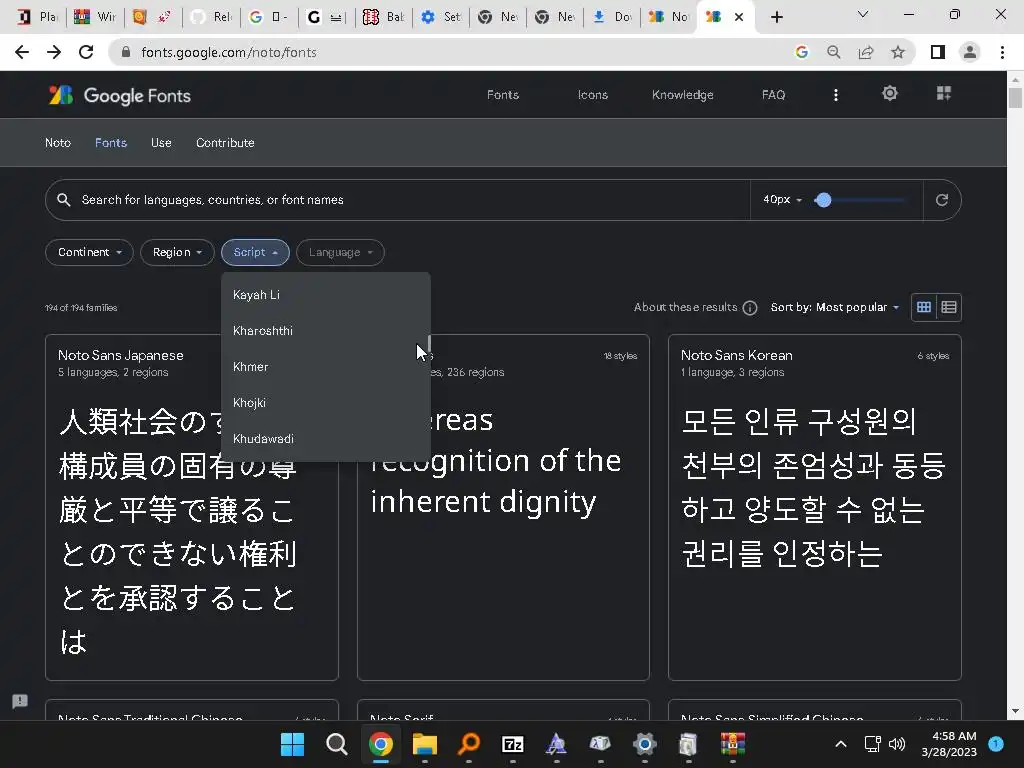Show hidden system tray icons
Screen dimensions: 1024x768
tap(841, 744)
